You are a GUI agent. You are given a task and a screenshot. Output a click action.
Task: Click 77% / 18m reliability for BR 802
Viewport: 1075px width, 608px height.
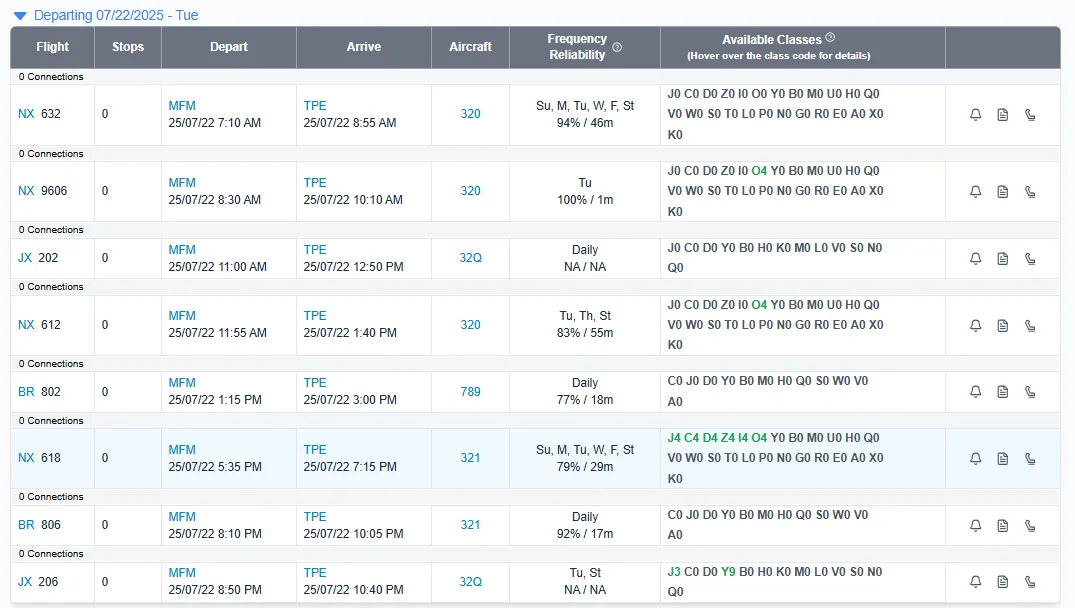585,400
